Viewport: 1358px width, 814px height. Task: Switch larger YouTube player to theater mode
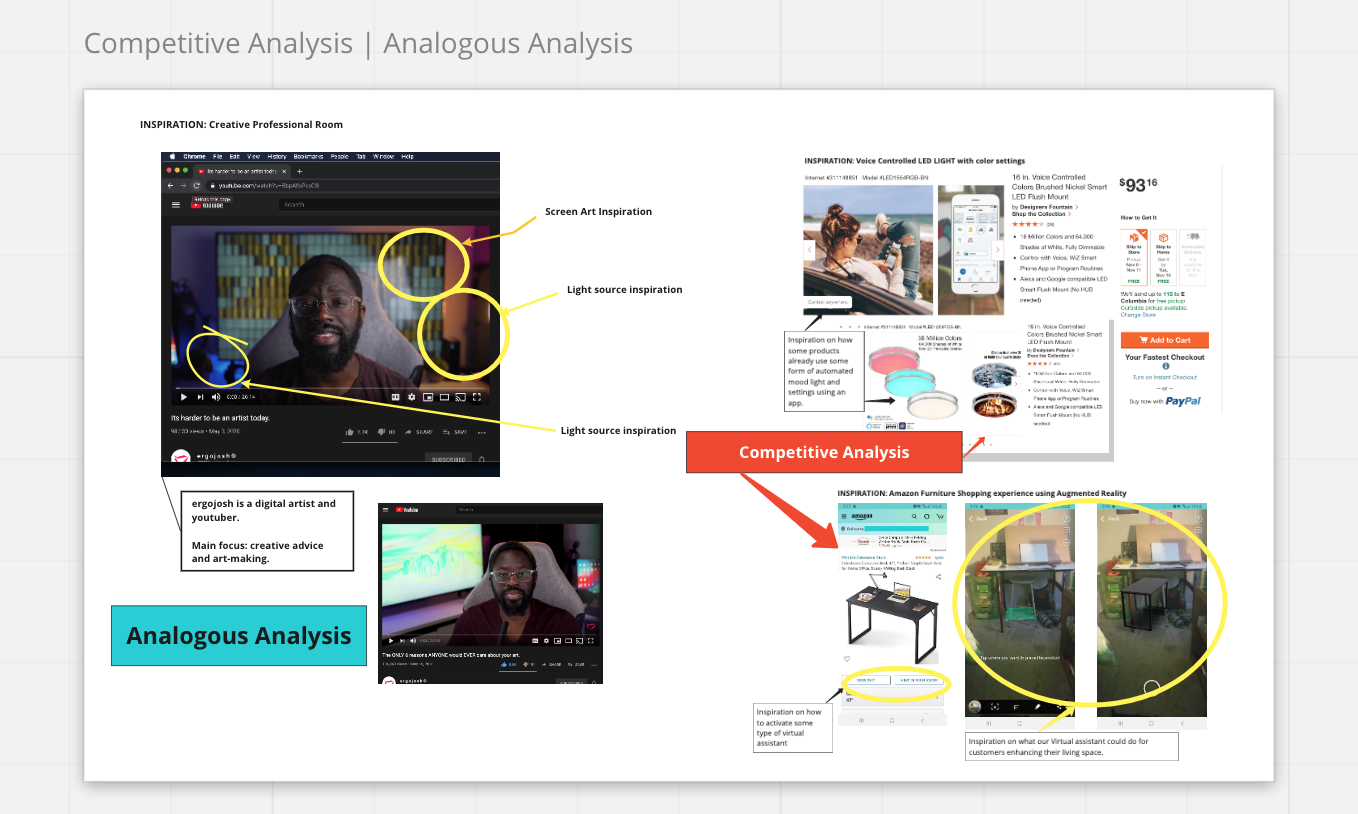click(x=444, y=397)
